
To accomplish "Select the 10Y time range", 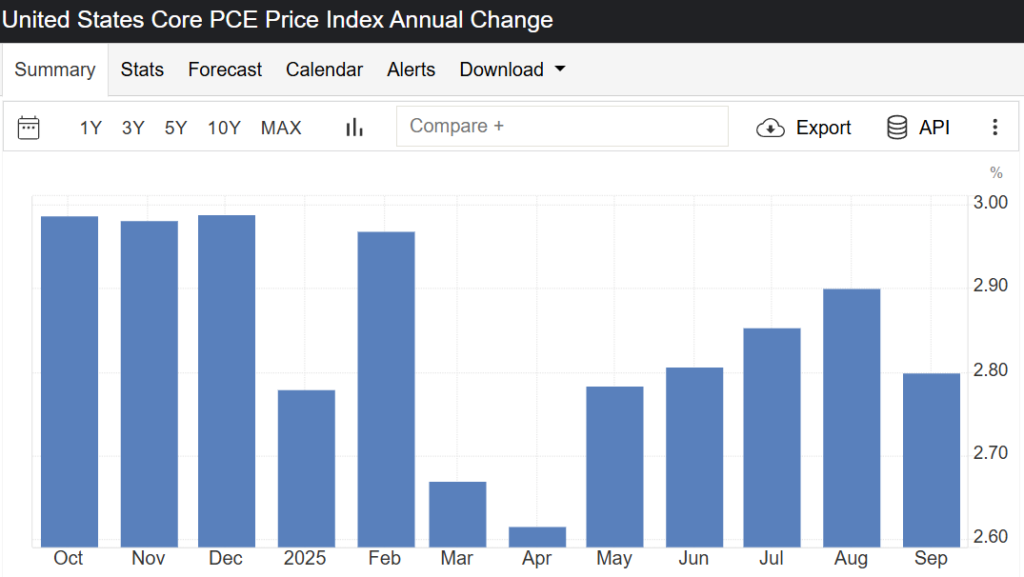I will [x=224, y=127].
